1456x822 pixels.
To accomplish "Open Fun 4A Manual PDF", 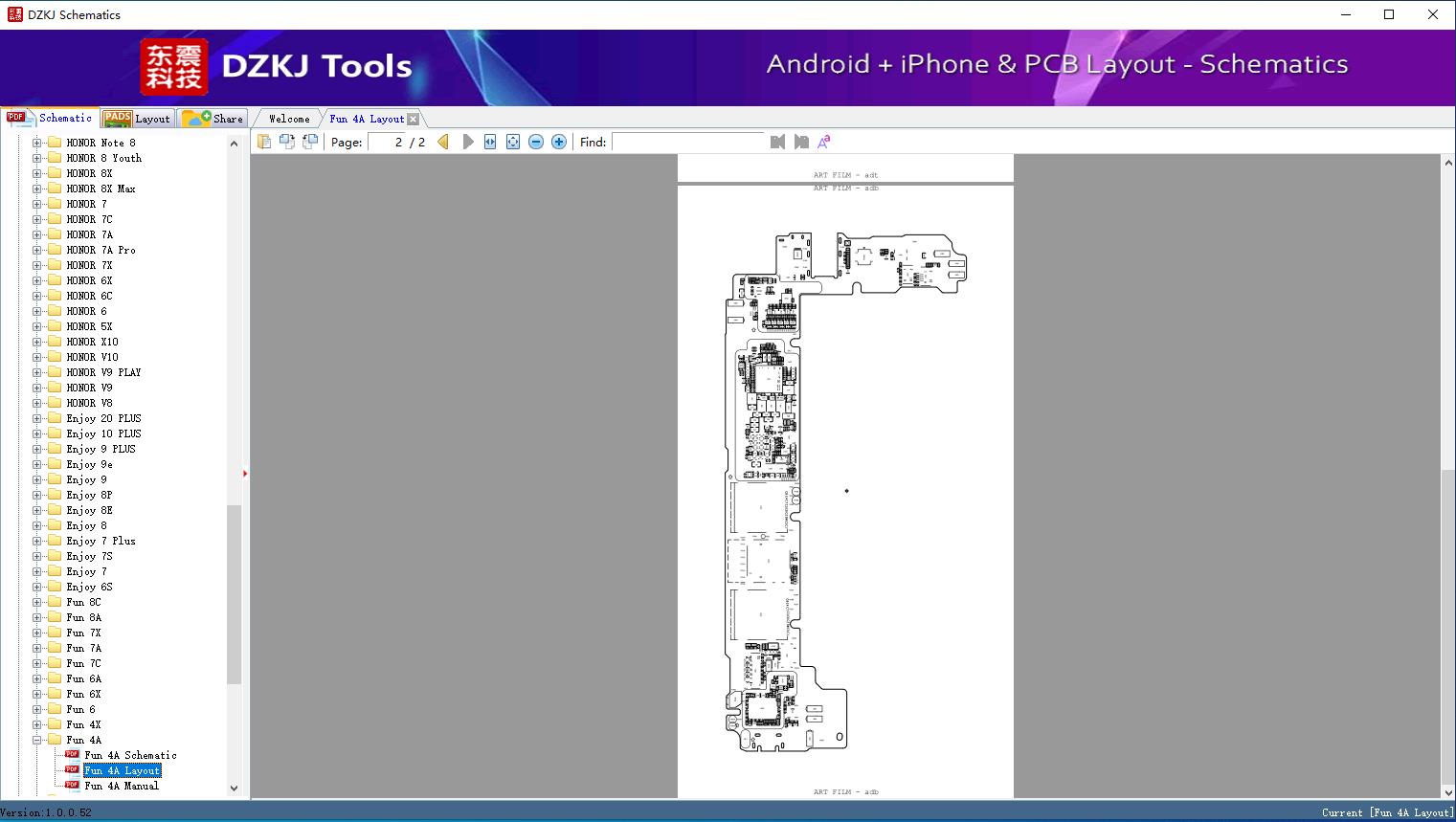I will (x=122, y=786).
